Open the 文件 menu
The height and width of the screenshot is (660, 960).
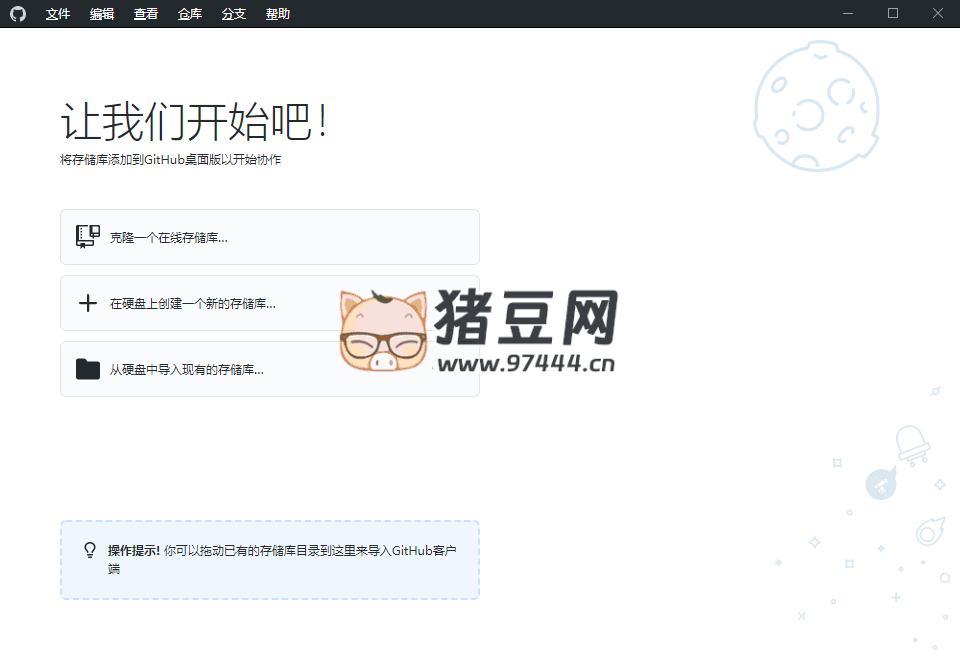(58, 14)
